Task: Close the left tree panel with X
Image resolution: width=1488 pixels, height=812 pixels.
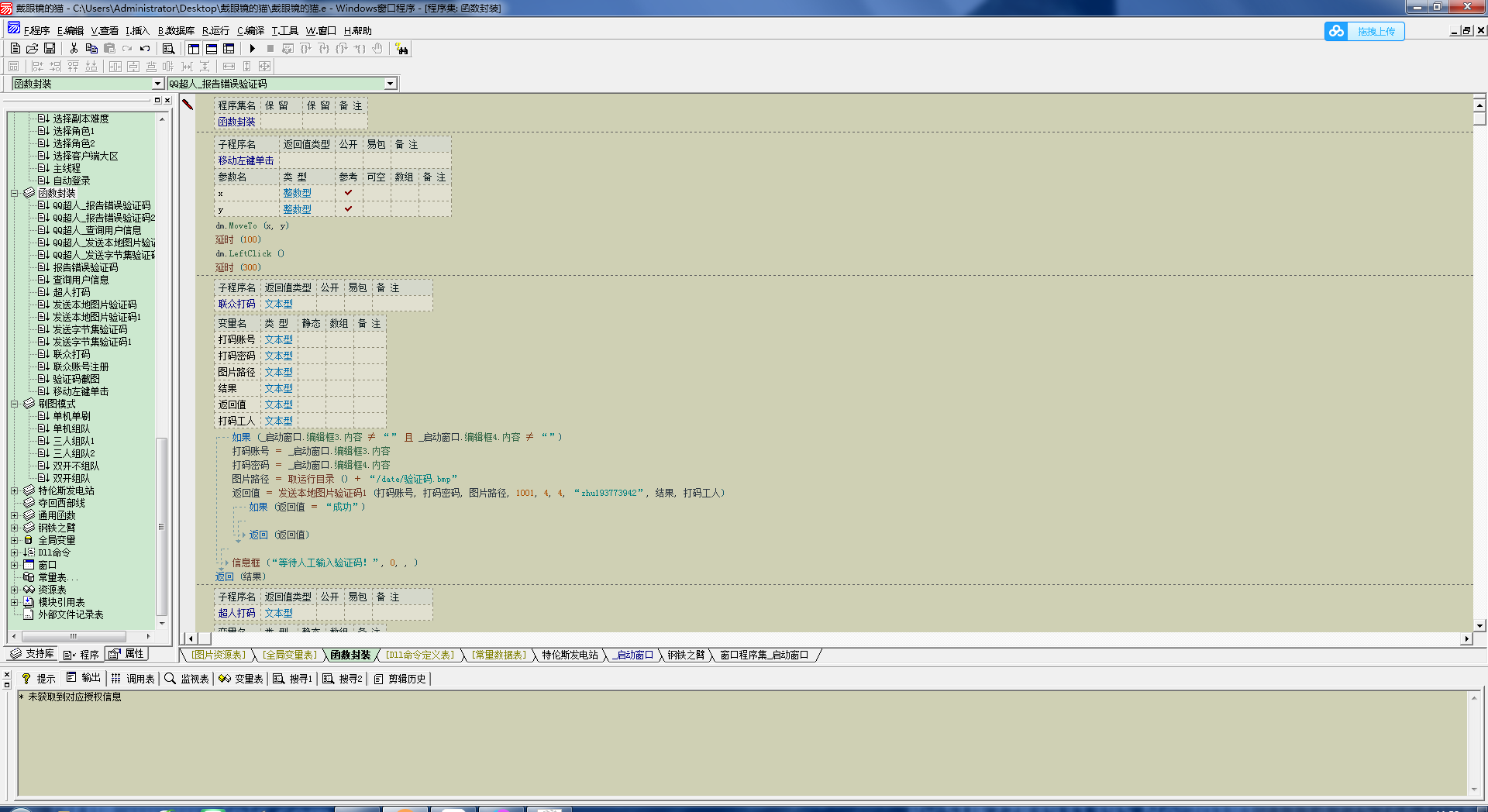Action: click(x=167, y=100)
